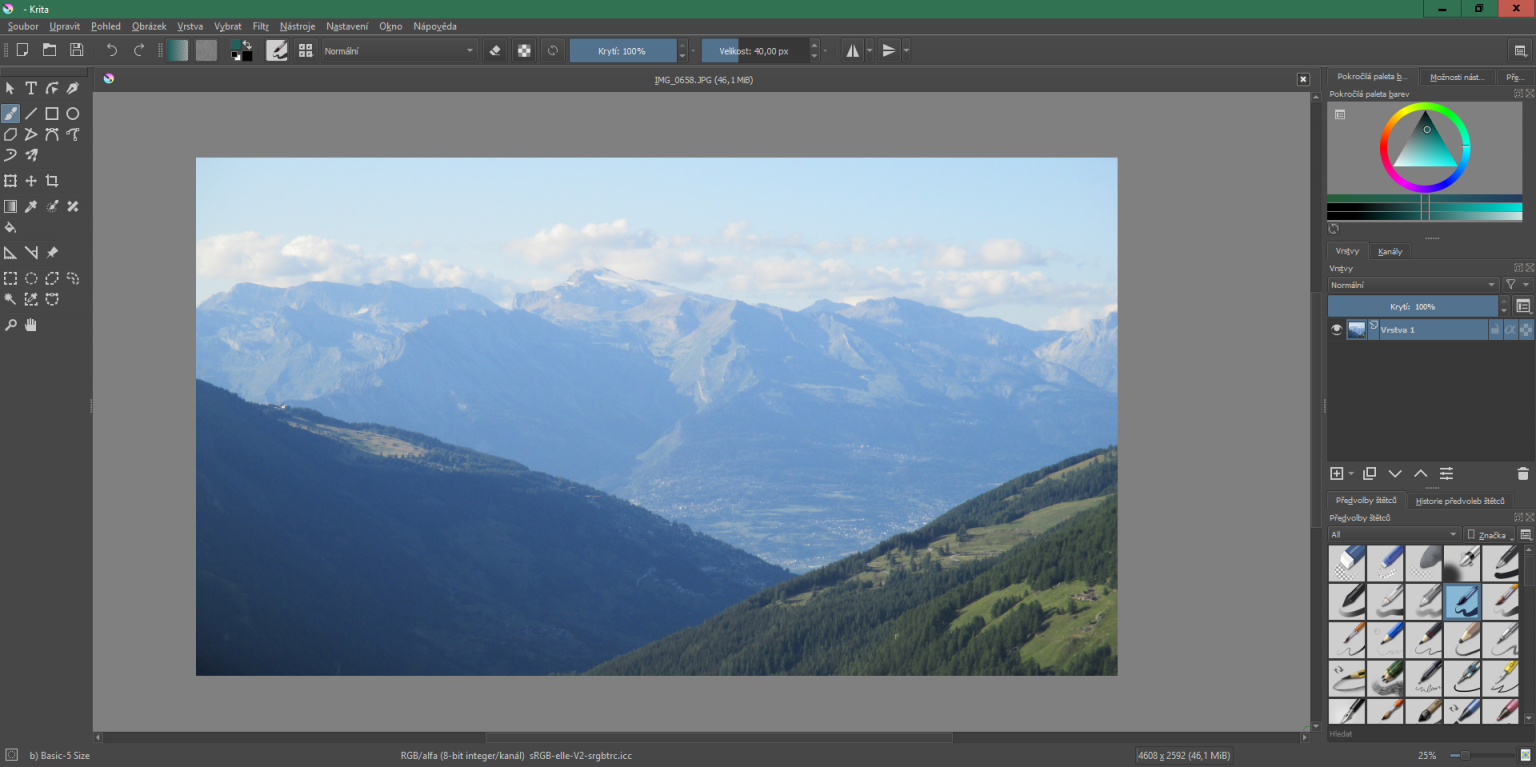Select the highlighted blue brush preset thumbnail
Viewport: 1536px width, 767px height.
tap(1462, 601)
